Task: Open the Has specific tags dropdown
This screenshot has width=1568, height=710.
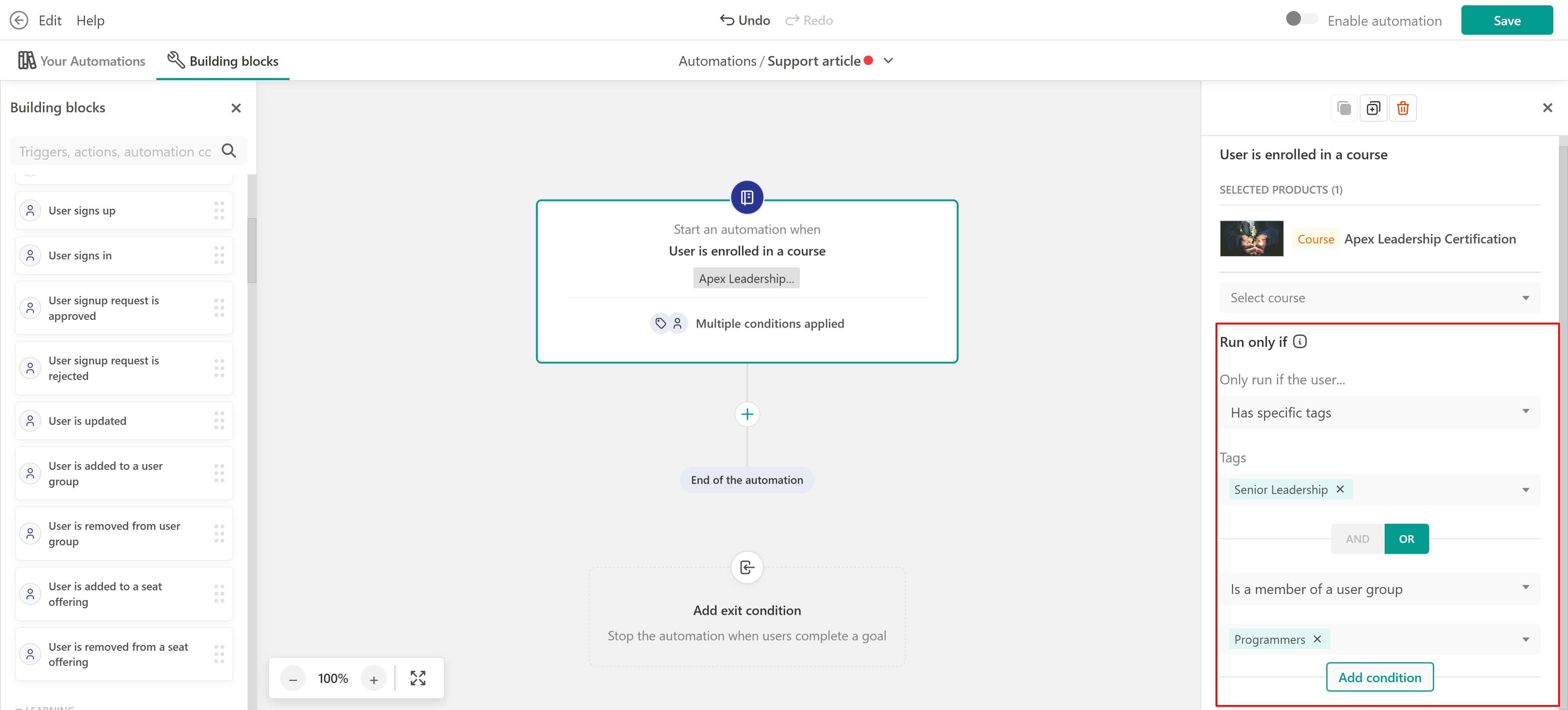Action: 1379,413
